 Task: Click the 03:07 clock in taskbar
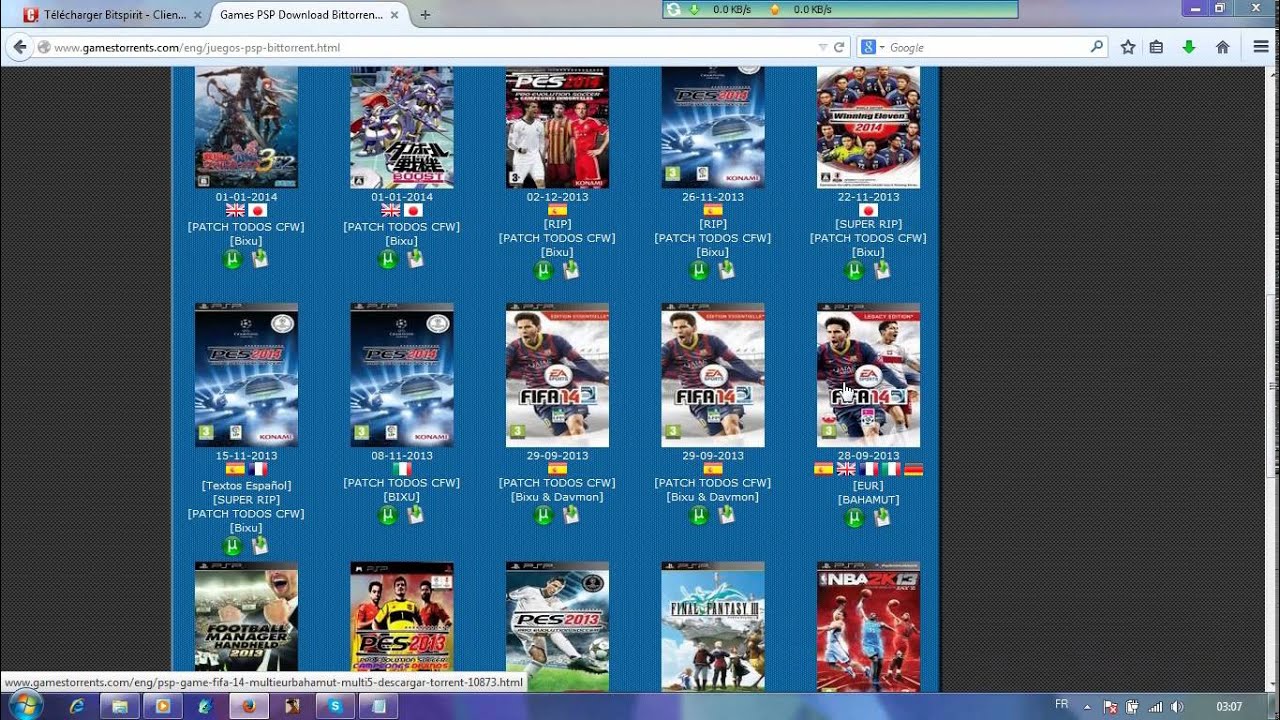pos(1229,707)
